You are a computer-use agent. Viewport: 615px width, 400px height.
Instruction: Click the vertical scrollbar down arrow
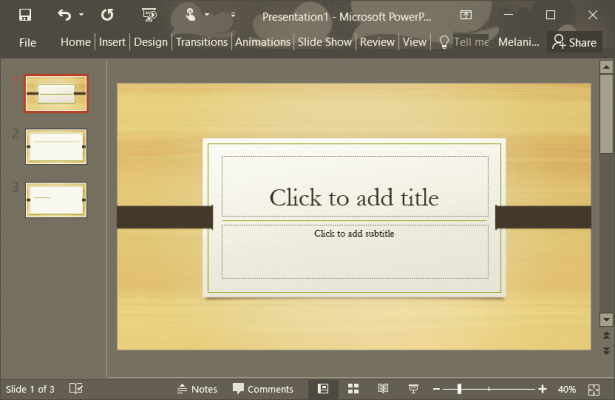coord(606,320)
